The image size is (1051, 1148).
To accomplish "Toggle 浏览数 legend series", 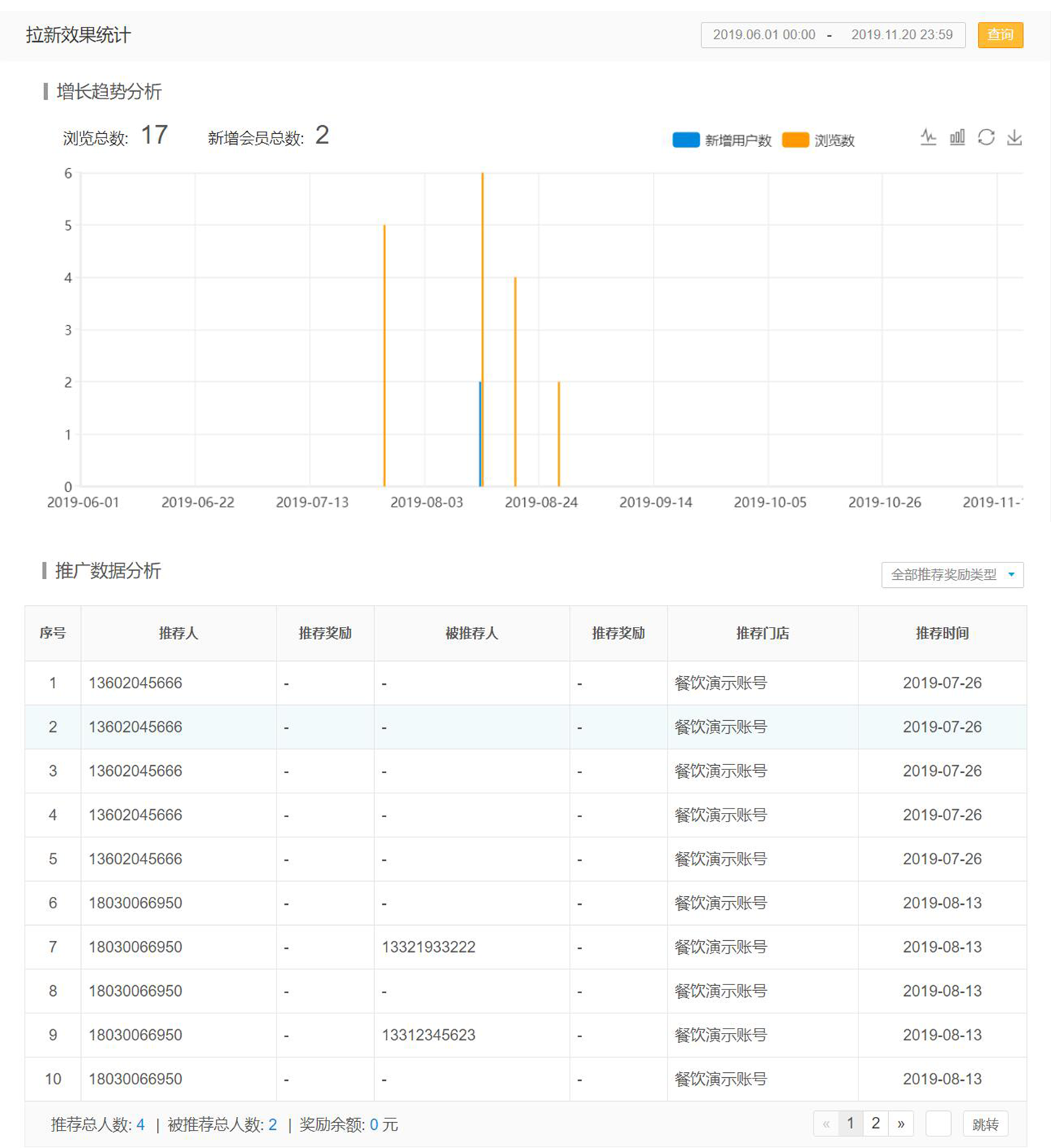I will pyautogui.click(x=819, y=140).
